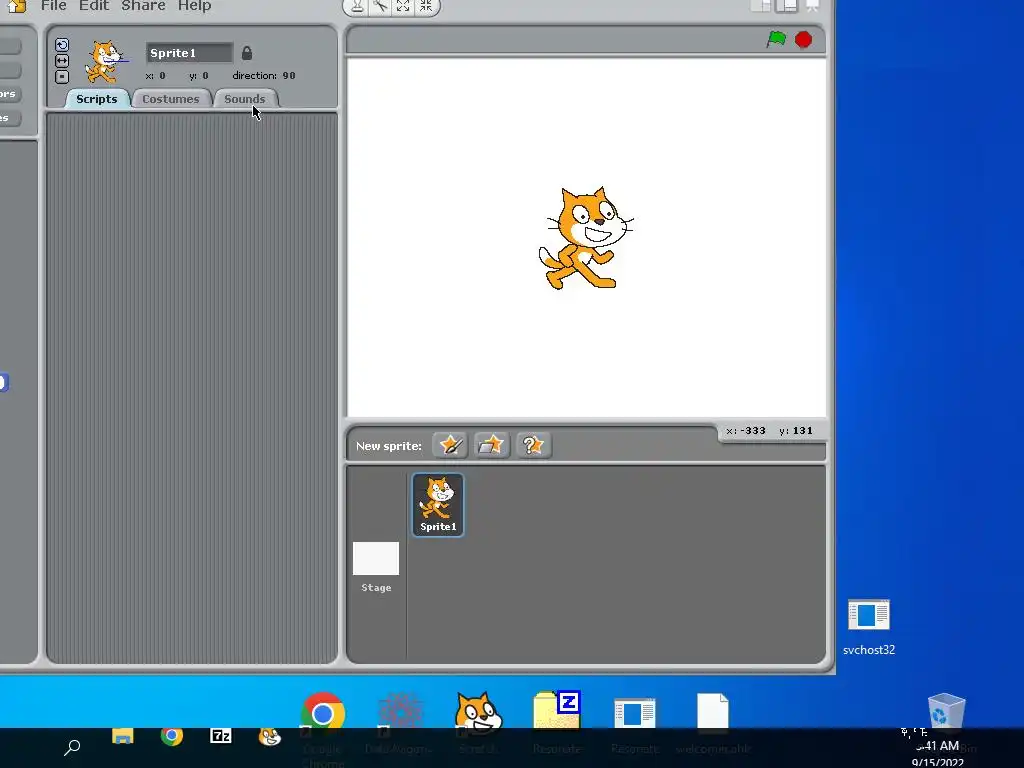The image size is (1024, 768).
Task: Switch to the Costumes tab
Action: (170, 99)
